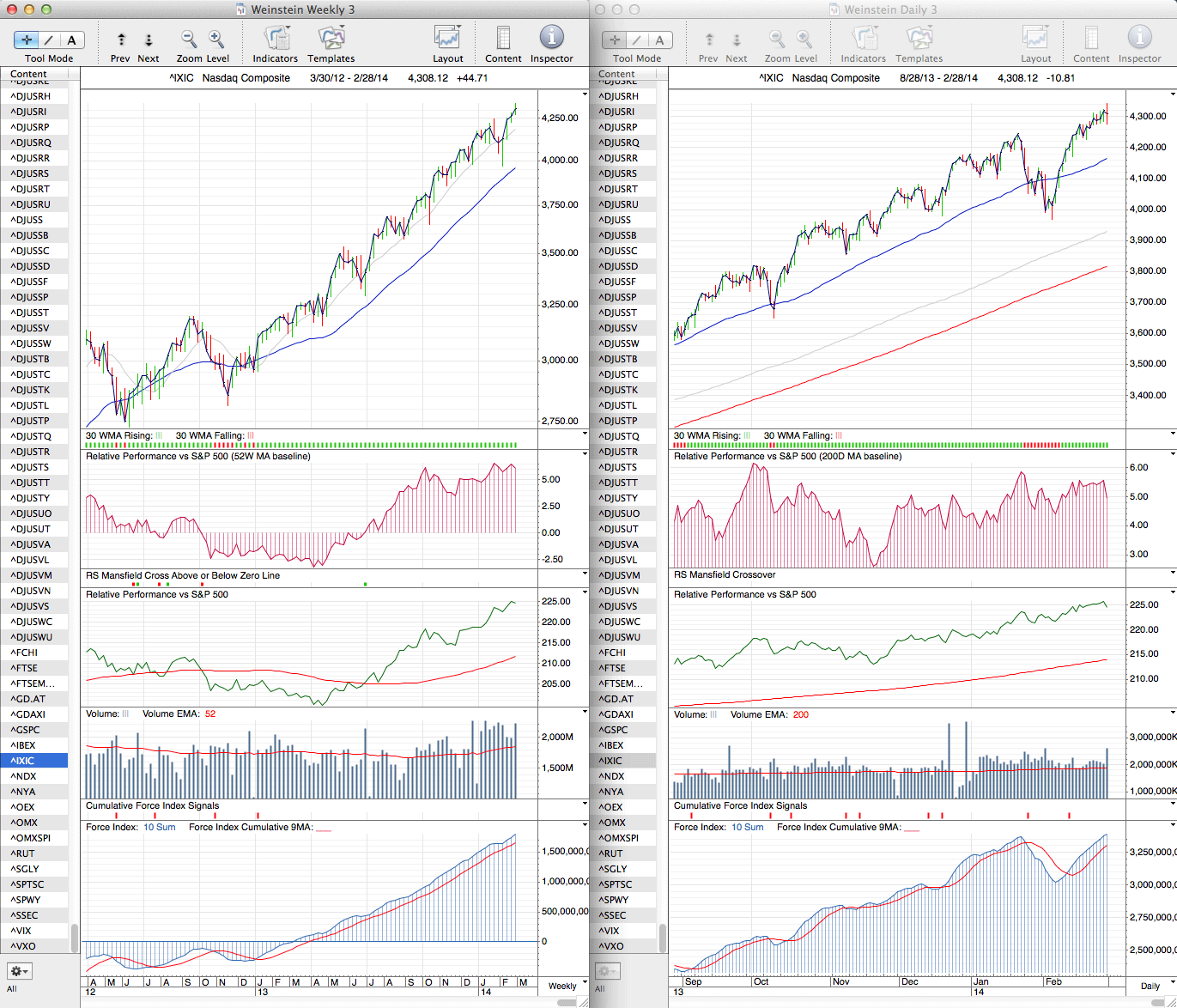Select ^GSPC in the Weekly symbol list
1177x1008 pixels.
(34, 730)
